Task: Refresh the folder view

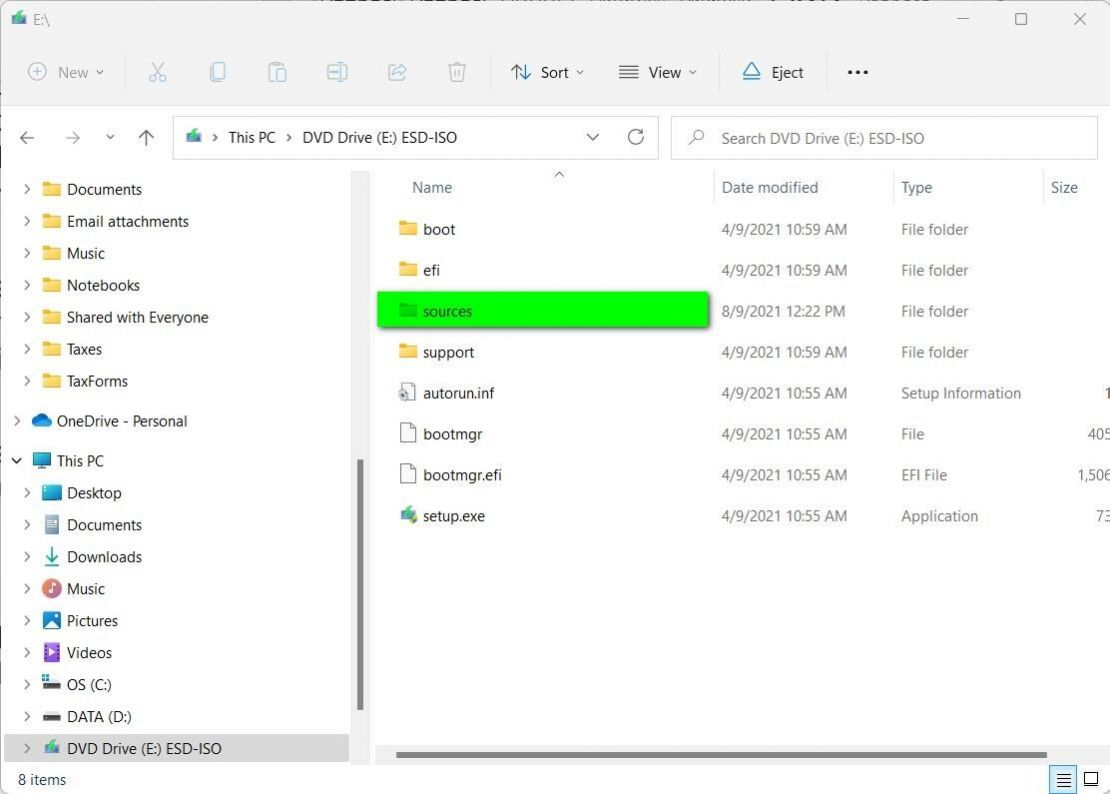Action: (636, 137)
